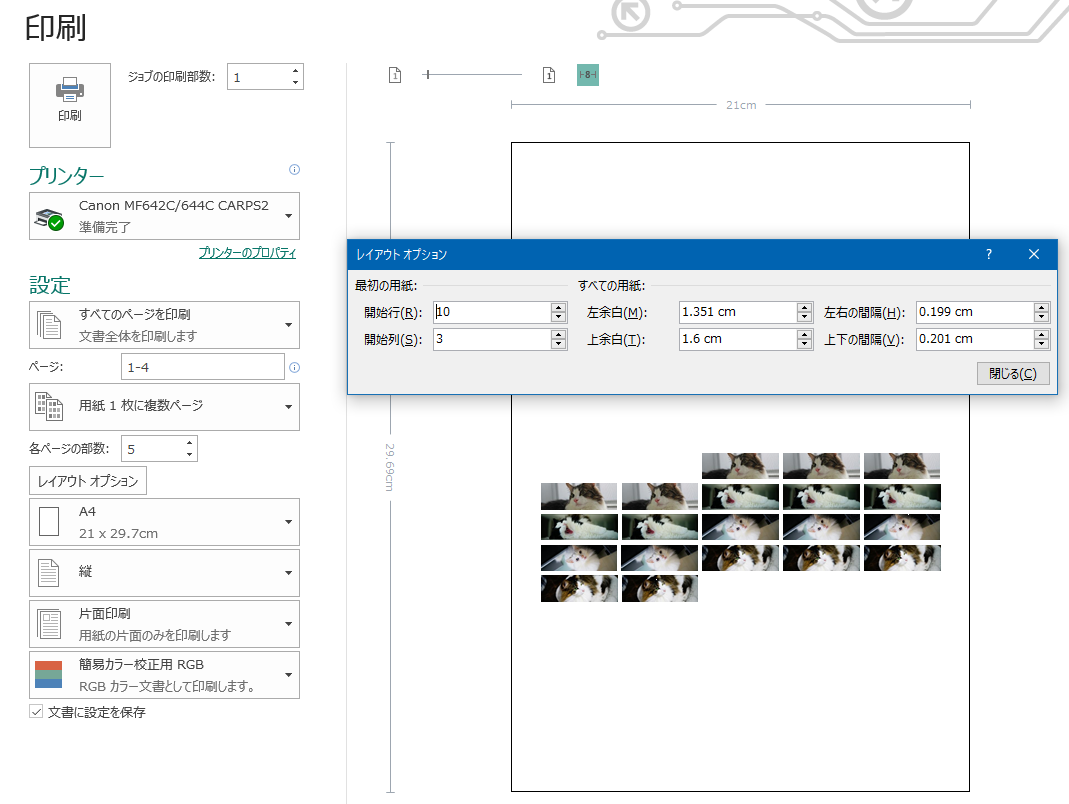The image size is (1069, 804).
Task: Open the 簡易カラー校正用 RGB color dropdown
Action: point(164,675)
